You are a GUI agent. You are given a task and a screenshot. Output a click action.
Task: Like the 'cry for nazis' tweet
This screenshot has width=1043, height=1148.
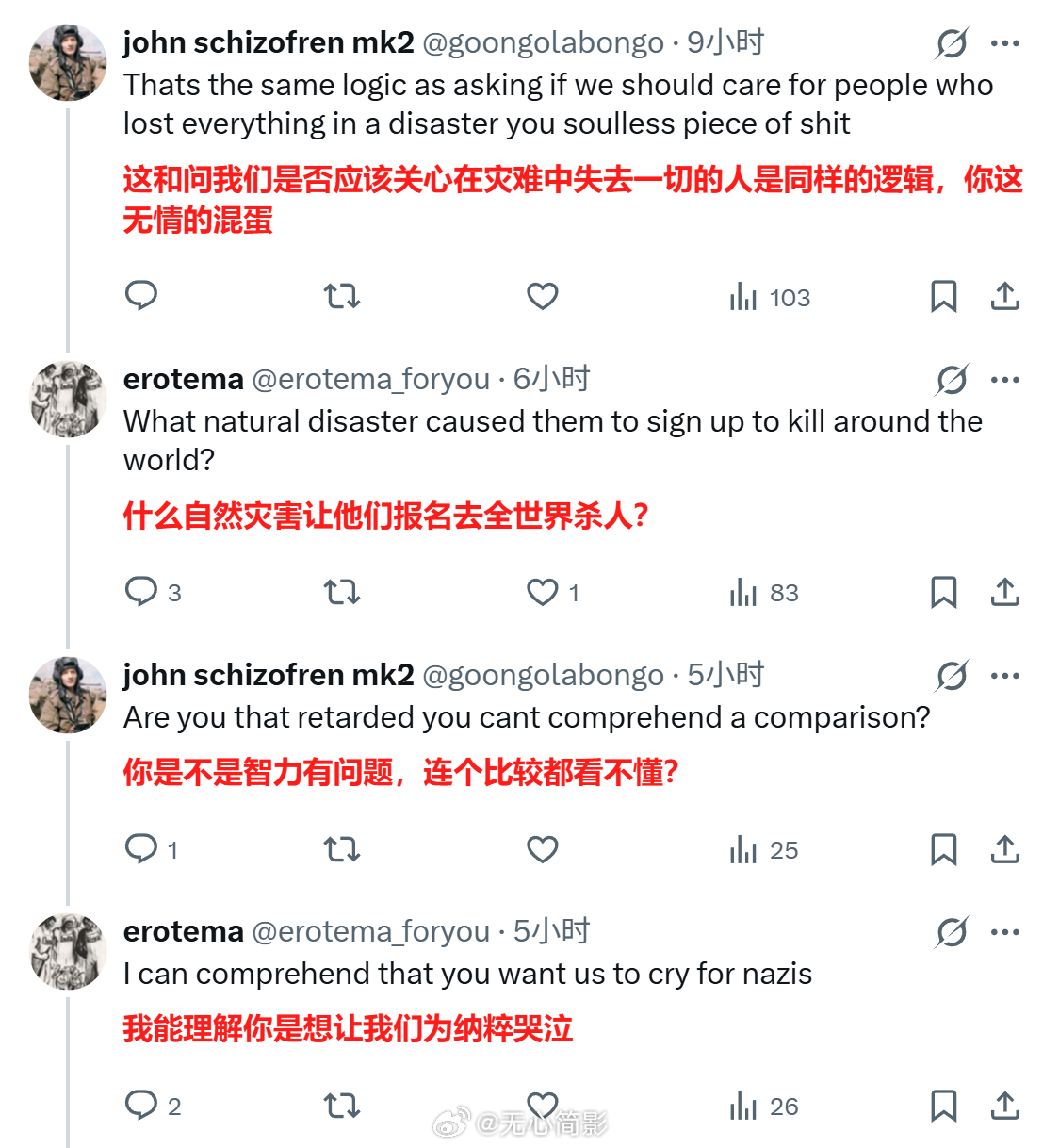543,1106
